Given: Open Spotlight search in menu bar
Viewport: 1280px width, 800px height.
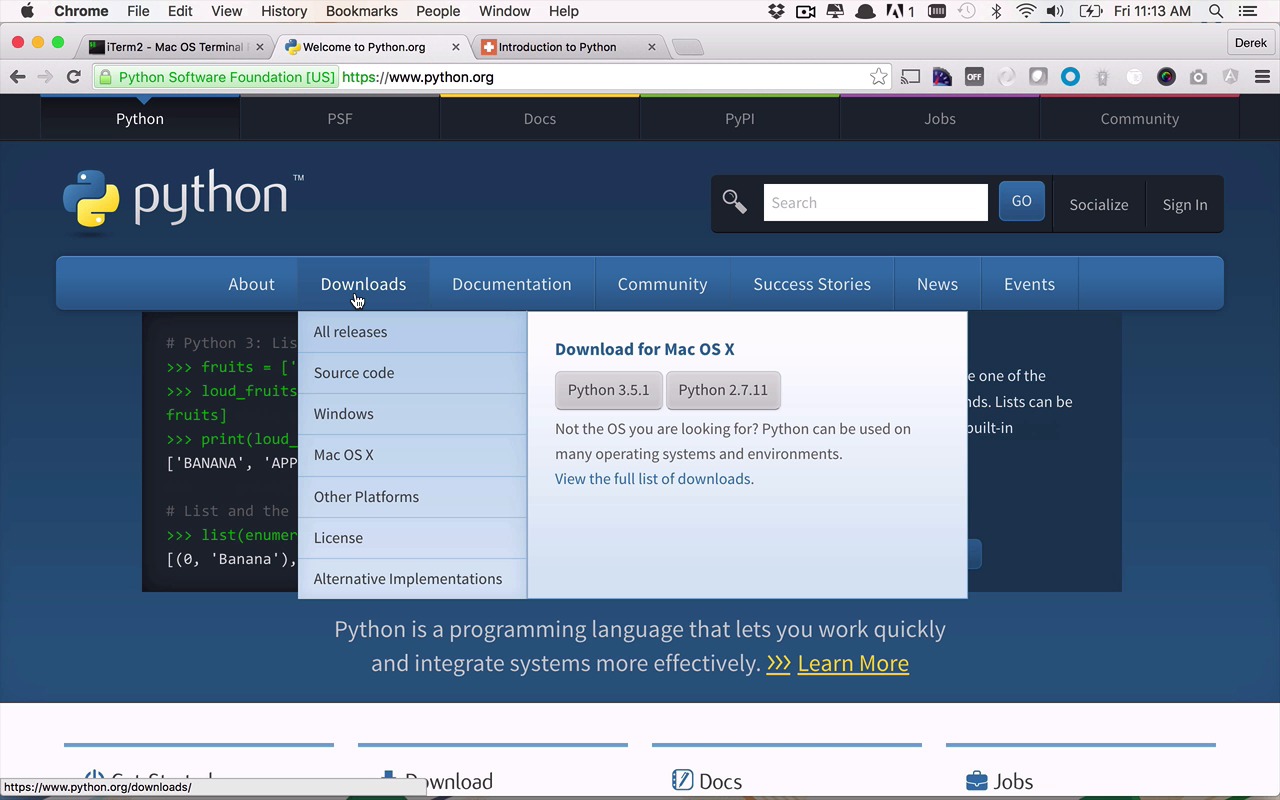Looking at the screenshot, I should 1216,11.
